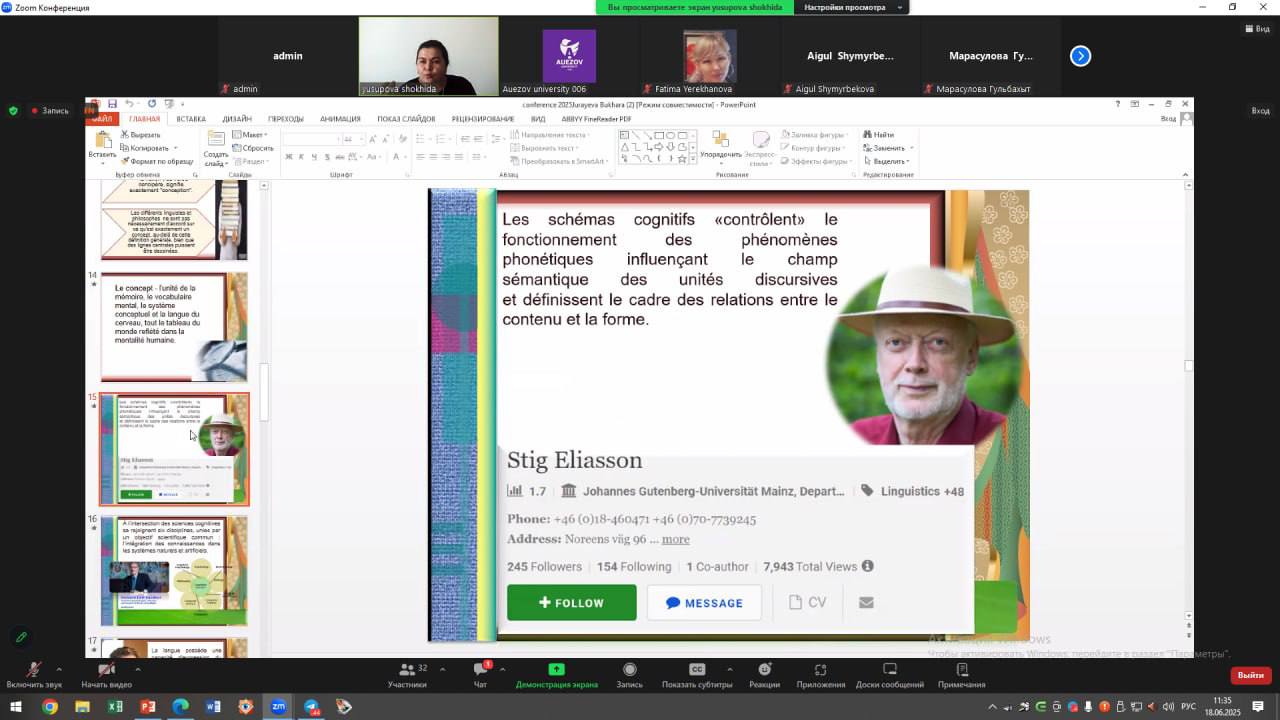Viewport: 1280px width, 720px height.
Task: Open Упорядочить arrange menu
Action: pyautogui.click(x=720, y=147)
